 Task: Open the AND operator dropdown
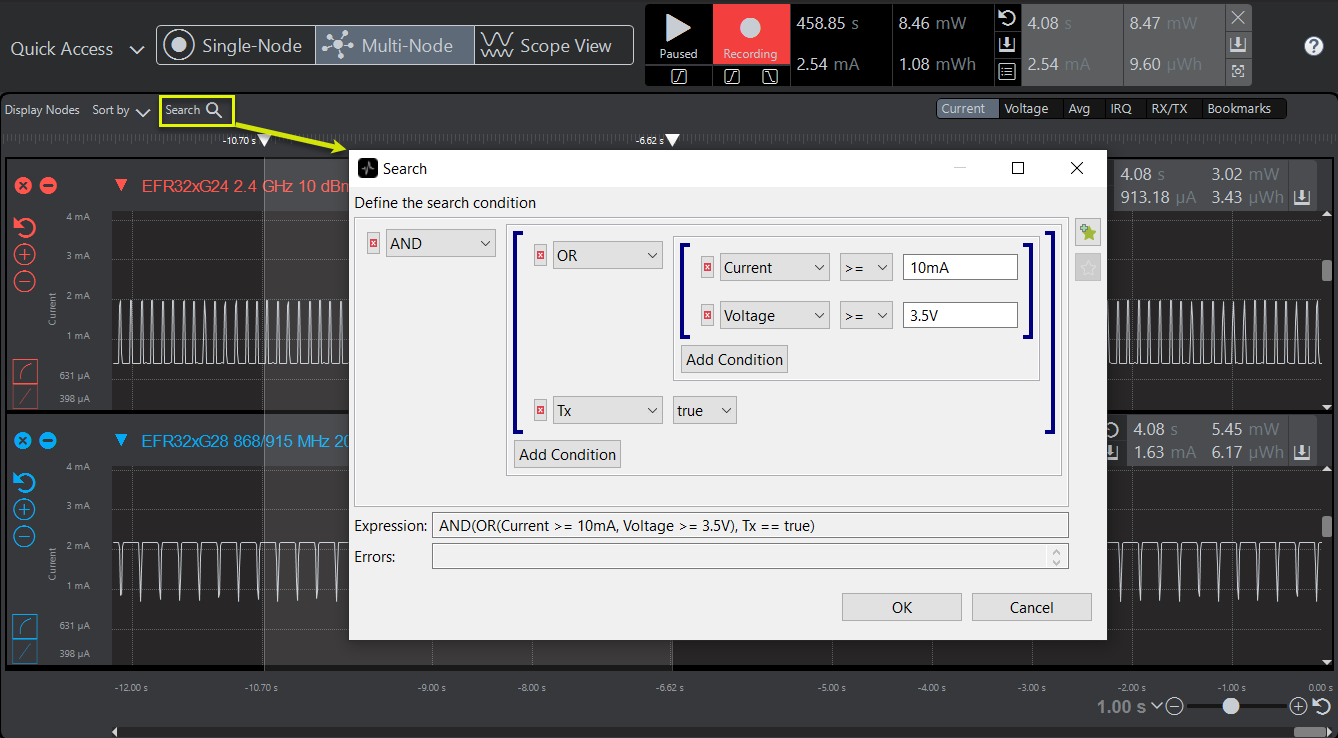[441, 243]
